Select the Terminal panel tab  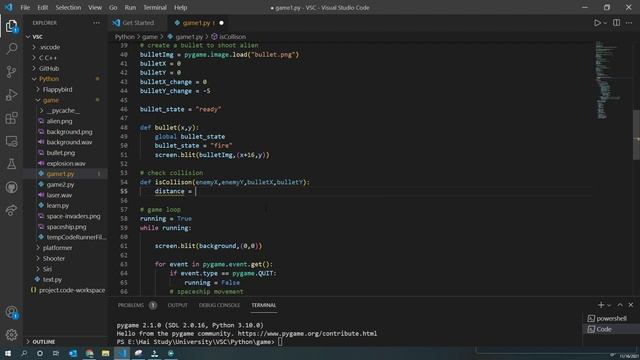(264, 305)
